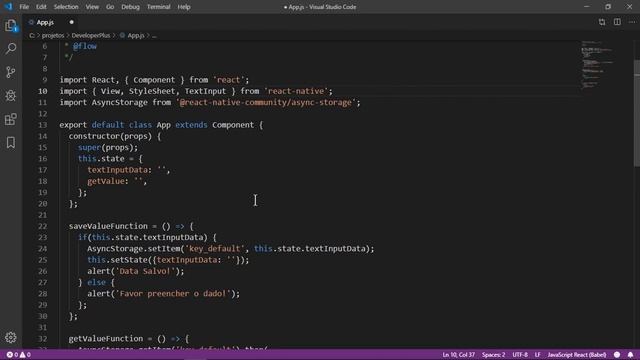Image resolution: width=640 pixels, height=360 pixels.
Task: Click 'Favor preencher o dado!' alert string
Action: pos(173,293)
